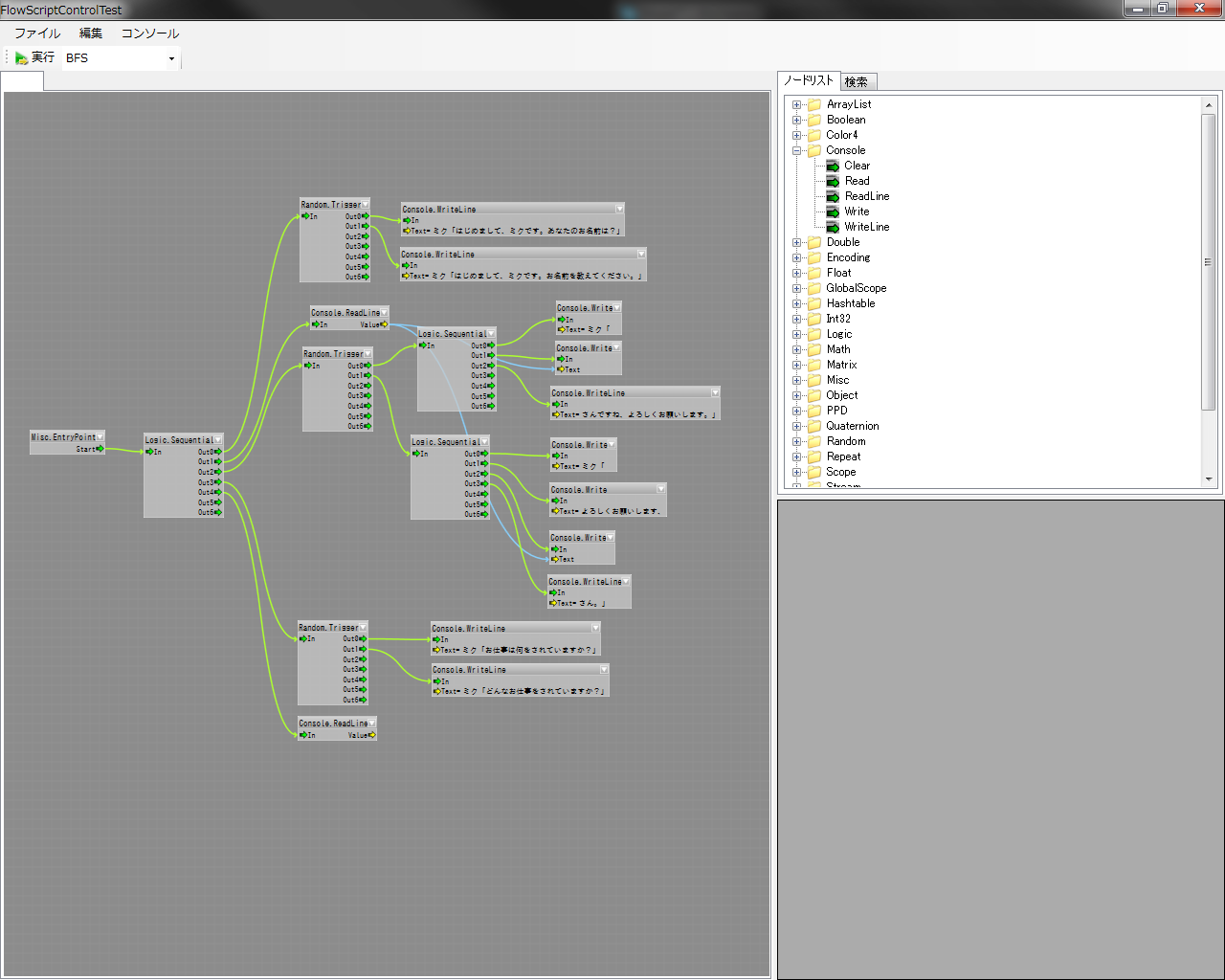Select the Clear node icon under Console
The width and height of the screenshot is (1225, 980).
[x=833, y=166]
